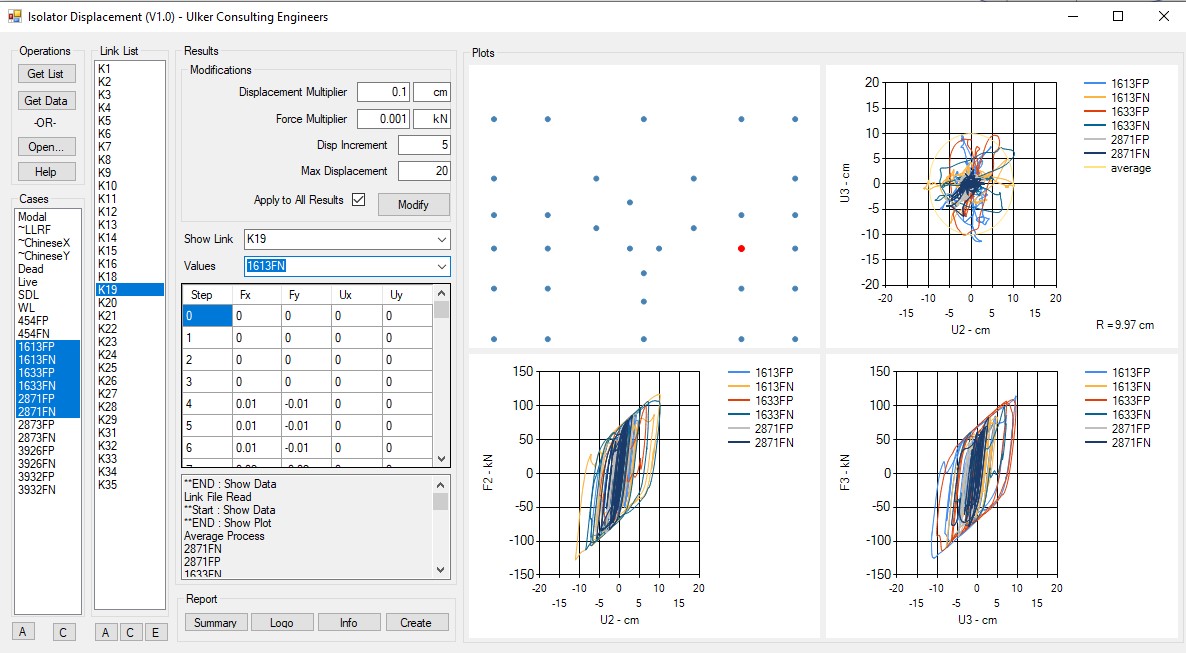Select the 2873FP case
Screen dimensions: 1186x653
[x=48, y=424]
